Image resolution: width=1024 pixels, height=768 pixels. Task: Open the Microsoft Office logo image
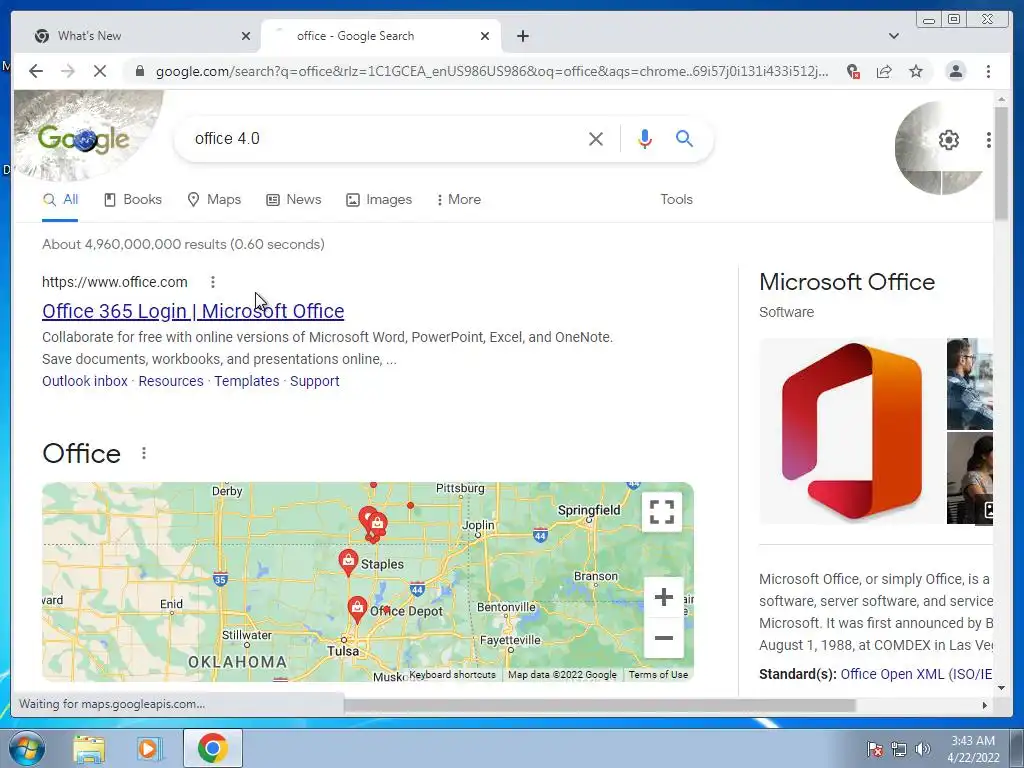click(852, 431)
